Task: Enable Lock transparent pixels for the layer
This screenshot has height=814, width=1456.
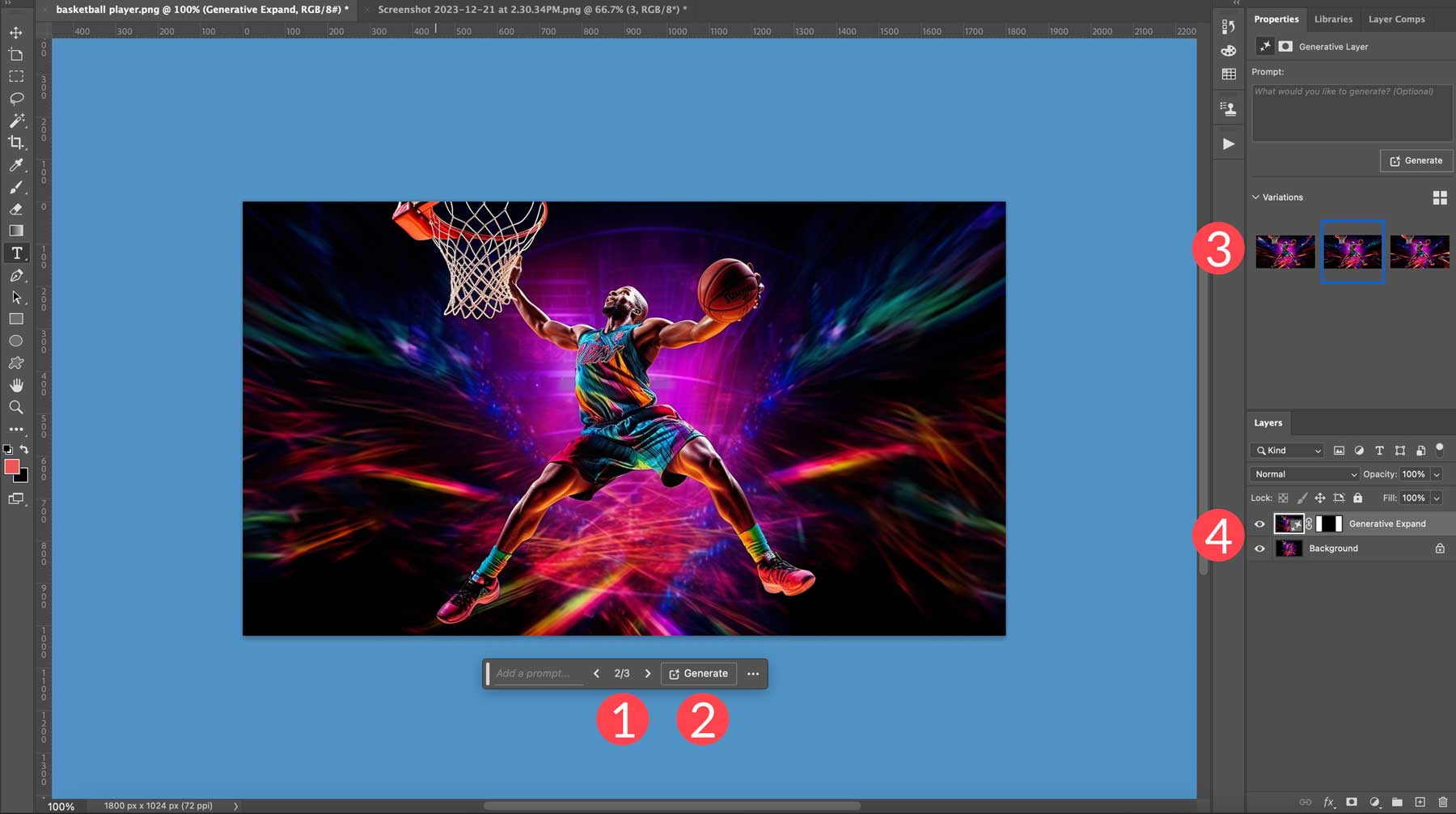Action: [x=1283, y=498]
